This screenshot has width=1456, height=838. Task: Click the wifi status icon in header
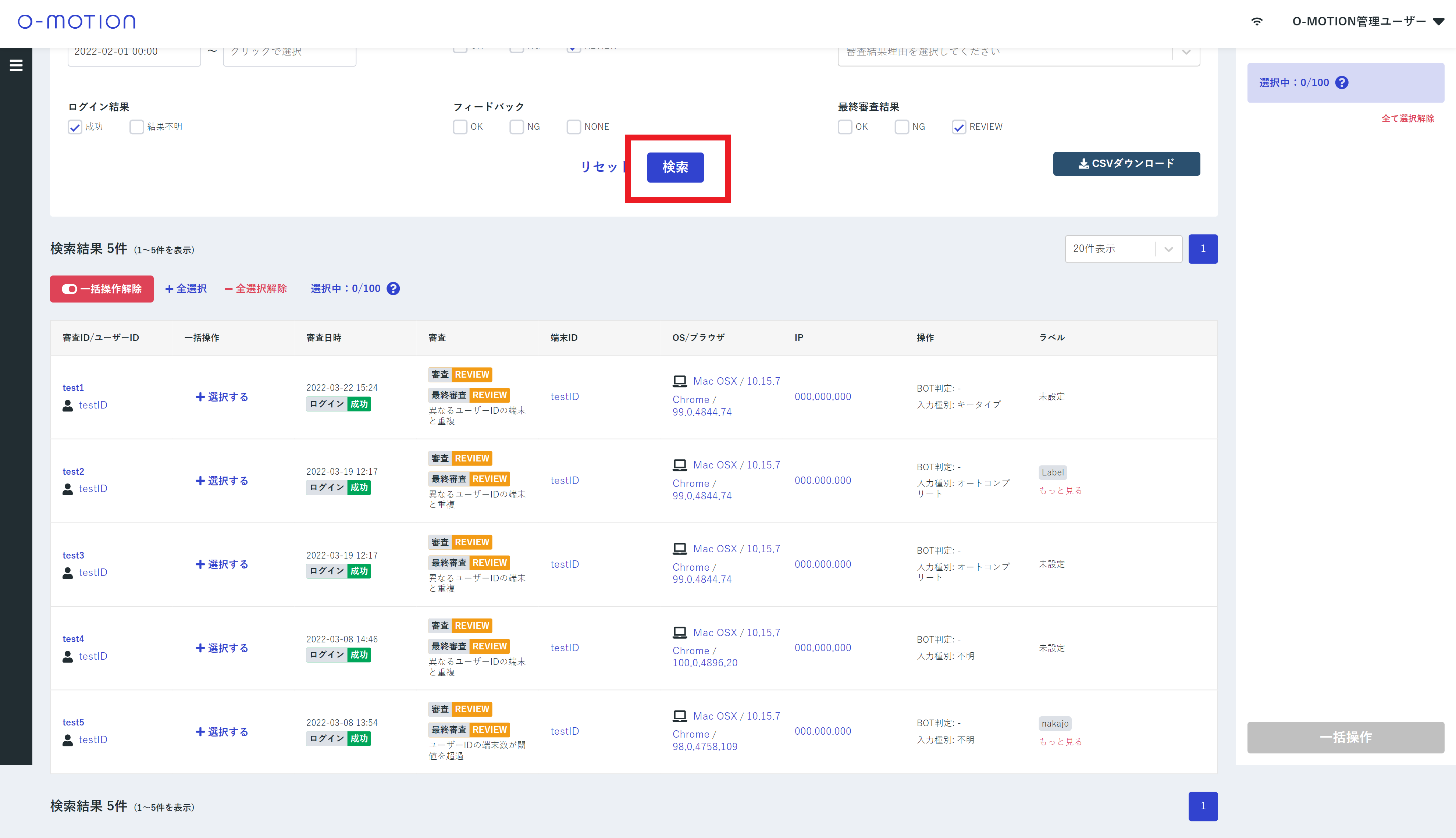point(1257,22)
